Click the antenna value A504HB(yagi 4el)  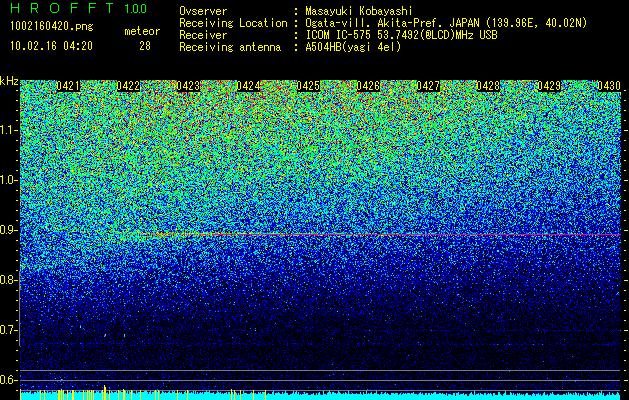[x=353, y=47]
